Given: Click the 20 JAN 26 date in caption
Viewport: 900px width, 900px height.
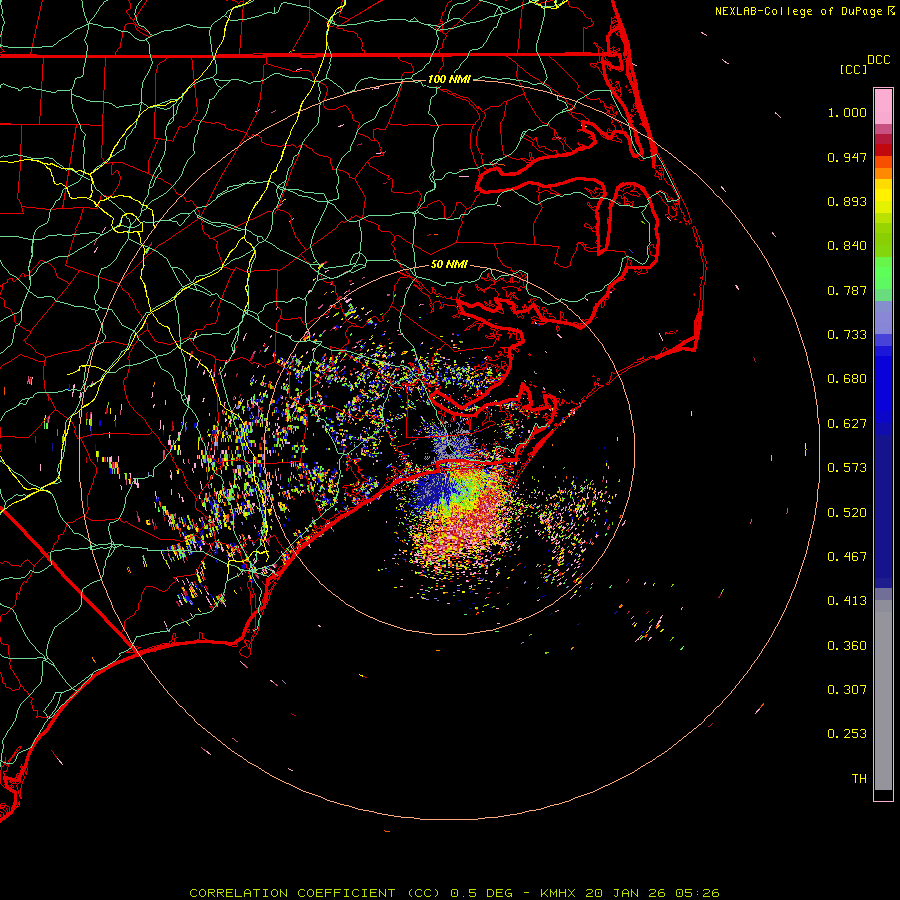Looking at the screenshot, I should click(x=625, y=893).
